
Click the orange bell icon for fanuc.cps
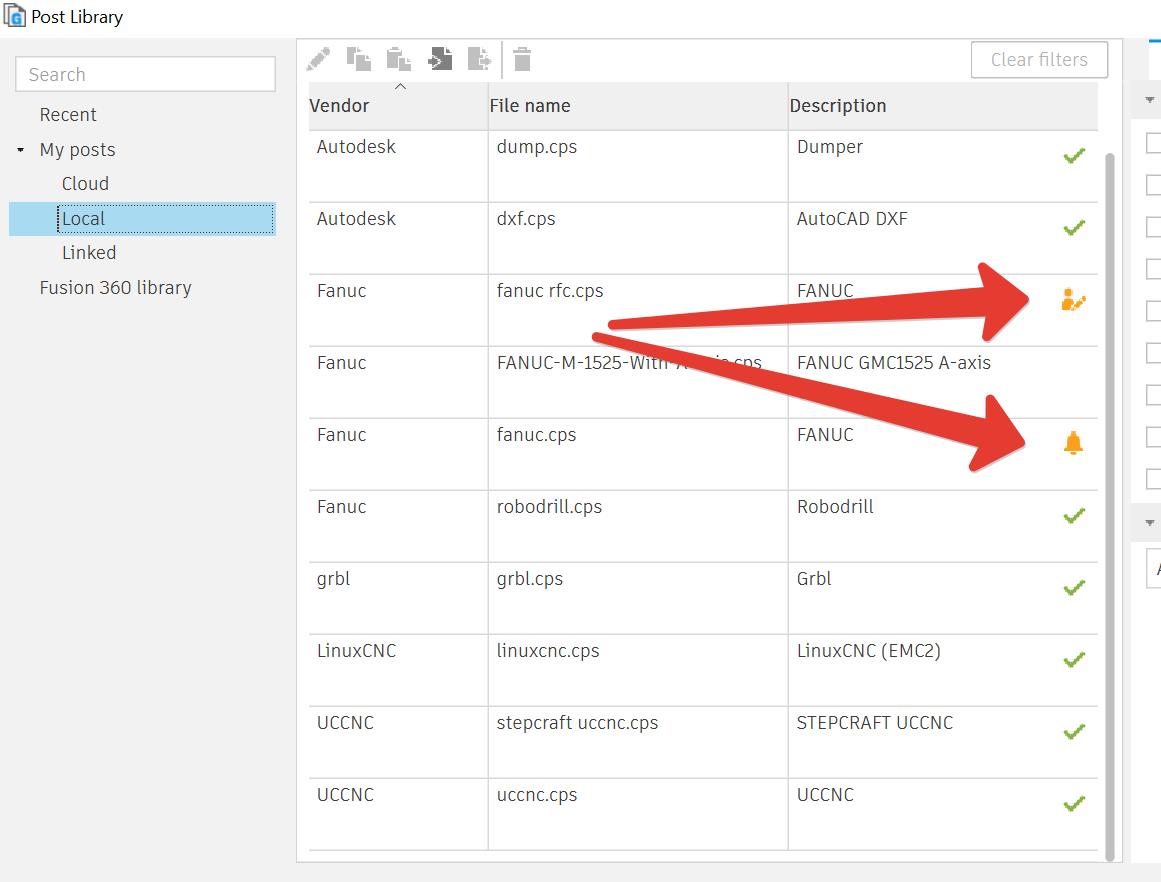coord(1073,443)
